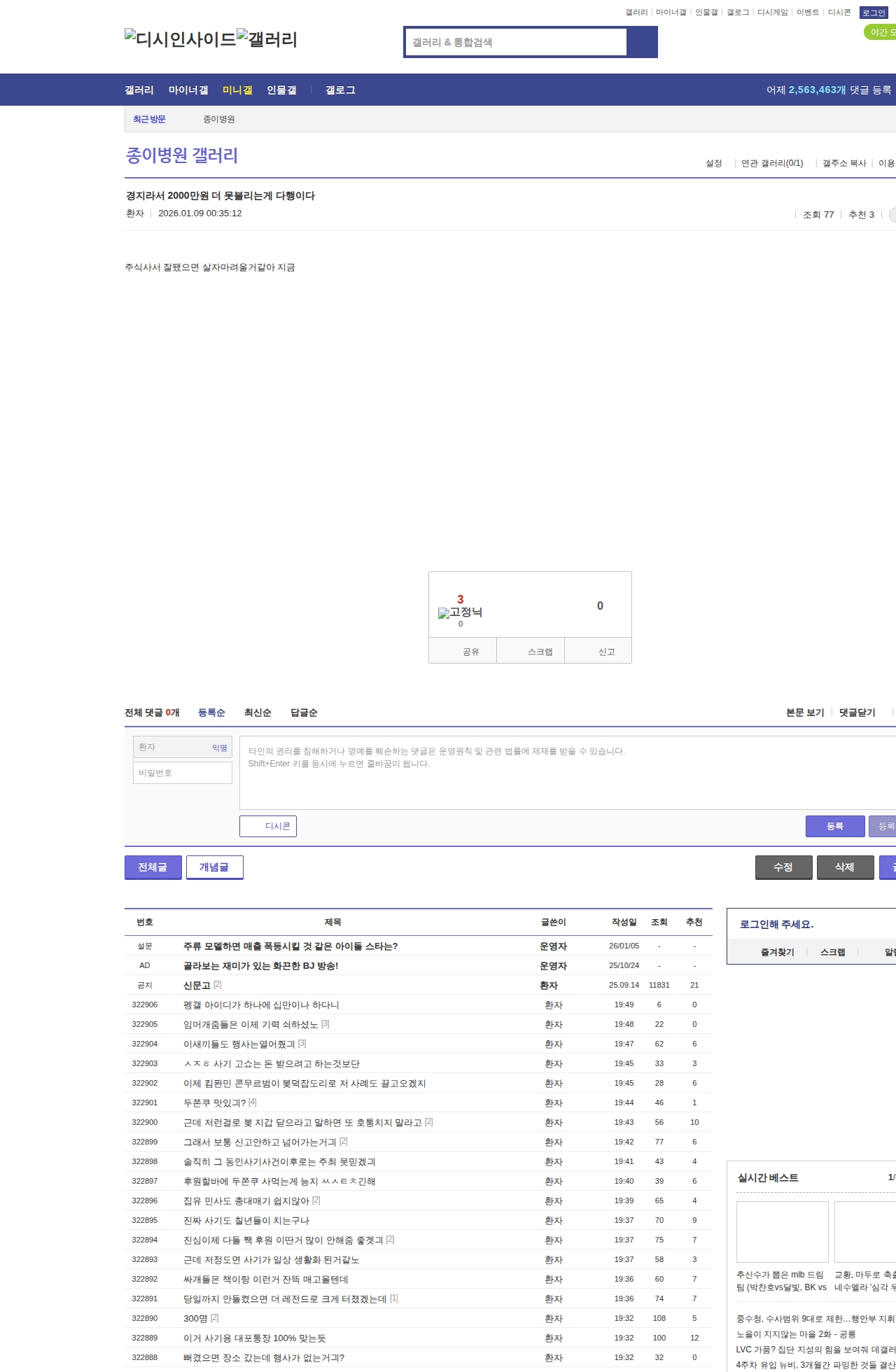Switch to the 개념글 list tab
The image size is (896, 1372).
(x=215, y=867)
